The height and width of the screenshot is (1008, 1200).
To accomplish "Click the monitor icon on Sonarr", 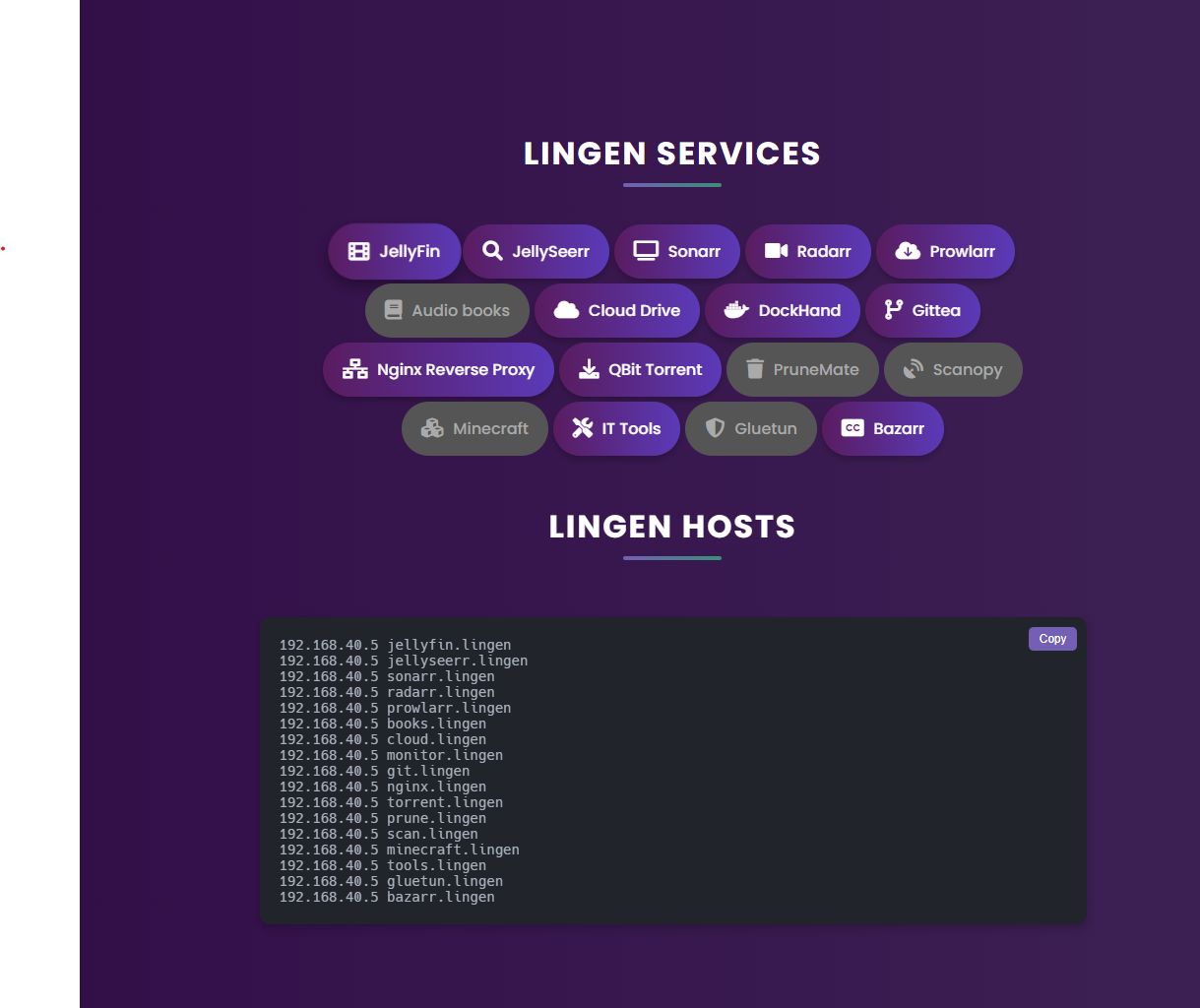I will [646, 251].
